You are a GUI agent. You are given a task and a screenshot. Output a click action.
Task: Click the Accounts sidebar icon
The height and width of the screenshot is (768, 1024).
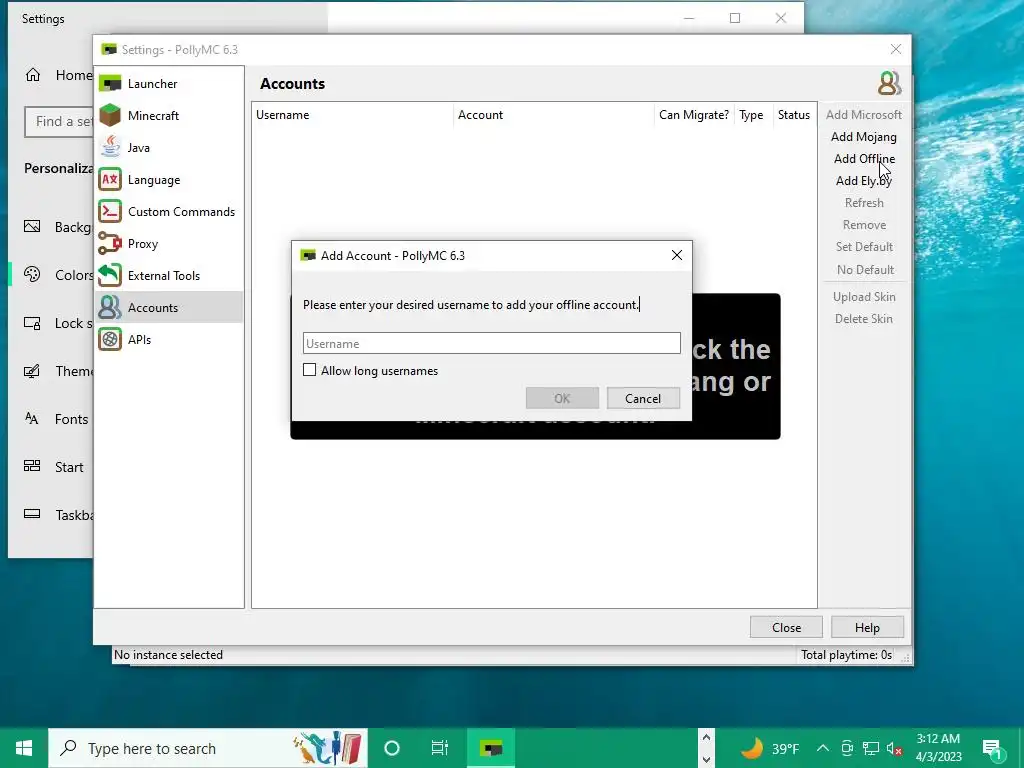click(110, 308)
